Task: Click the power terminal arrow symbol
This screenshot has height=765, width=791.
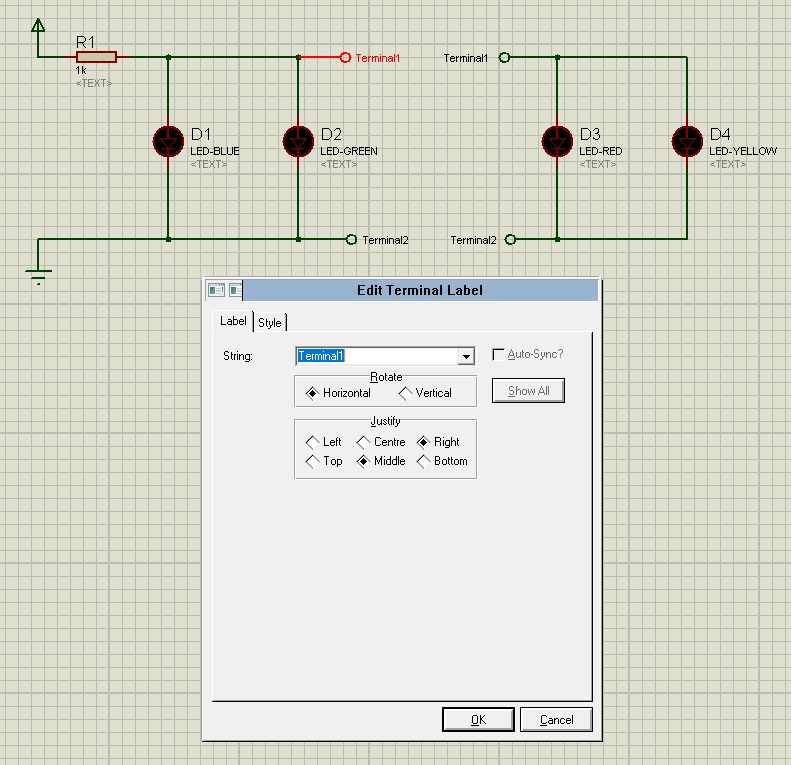Action: pos(38,25)
